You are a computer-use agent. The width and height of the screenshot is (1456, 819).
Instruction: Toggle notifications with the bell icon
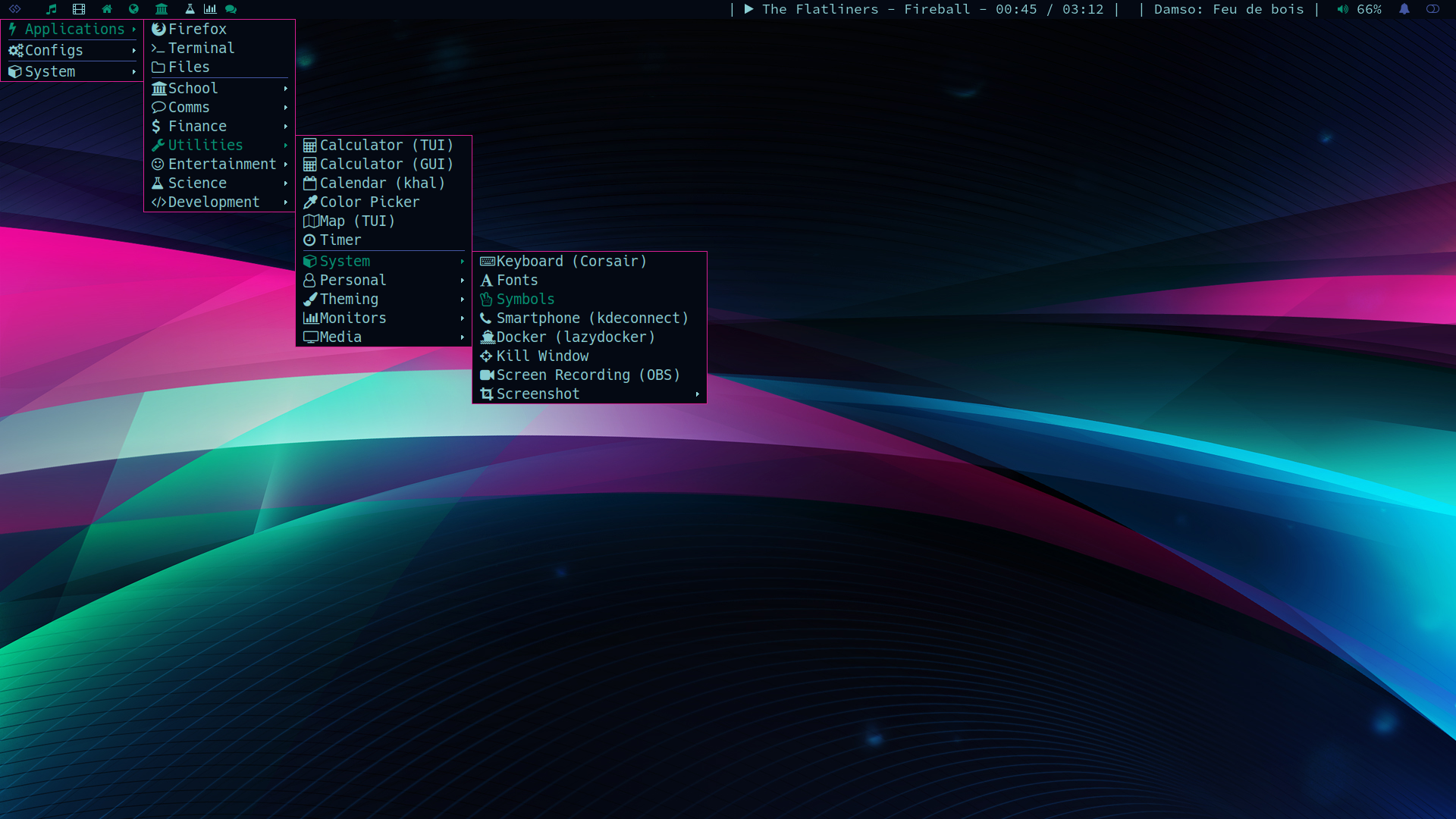[x=1404, y=9]
